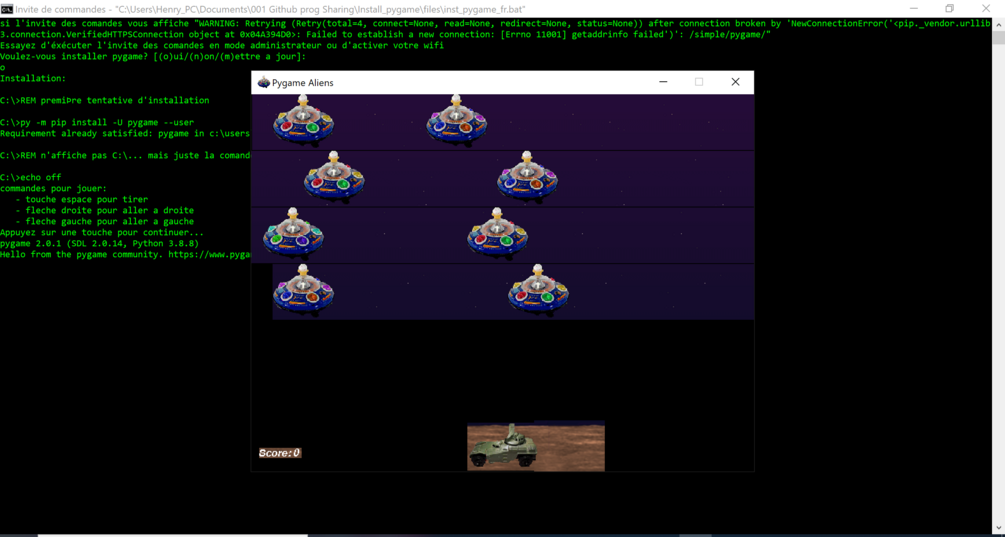Click the left alien saucer in the top row
Viewport: 1005px width, 537px height.
pos(303,120)
